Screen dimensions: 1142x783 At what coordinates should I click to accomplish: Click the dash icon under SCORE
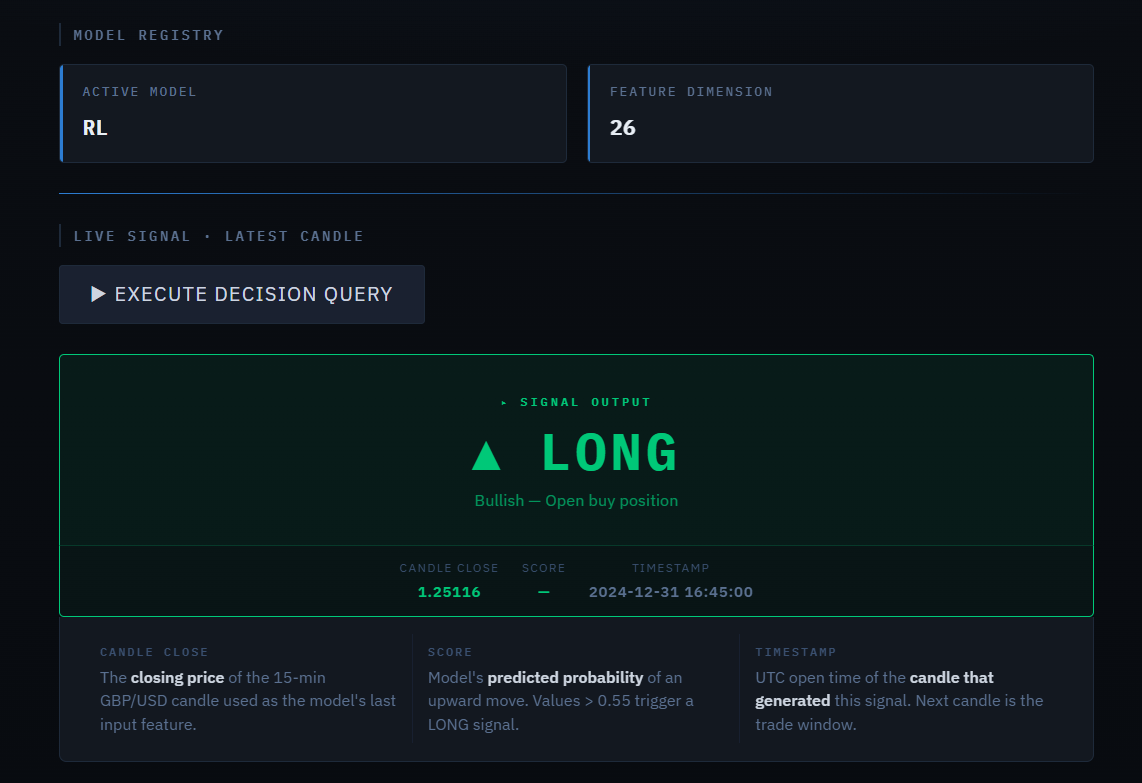(543, 591)
